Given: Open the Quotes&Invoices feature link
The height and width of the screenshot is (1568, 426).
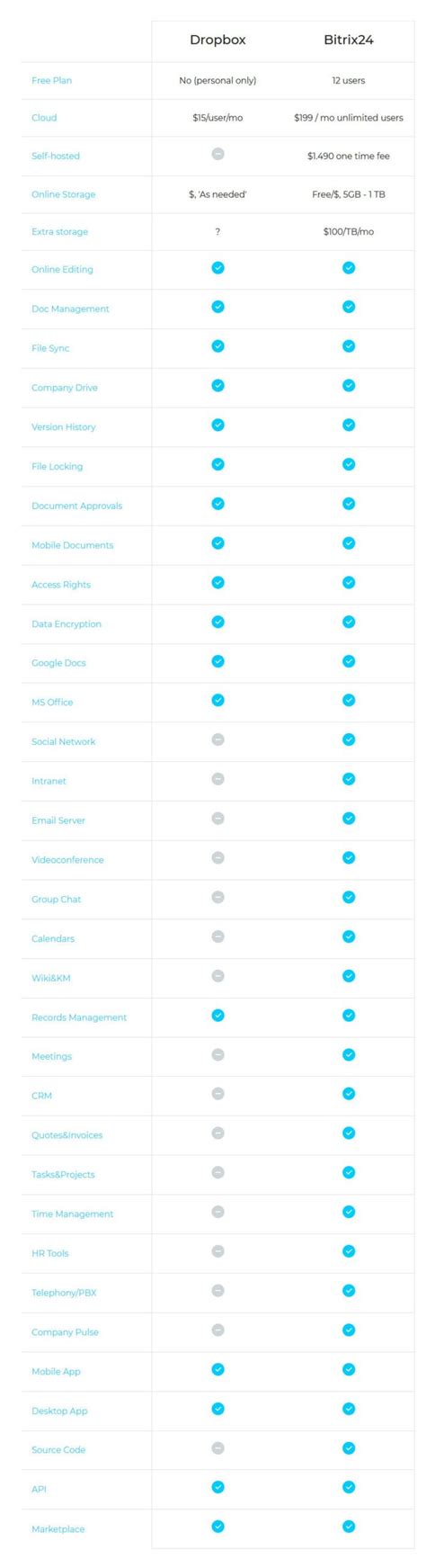Looking at the screenshot, I should (x=67, y=1135).
